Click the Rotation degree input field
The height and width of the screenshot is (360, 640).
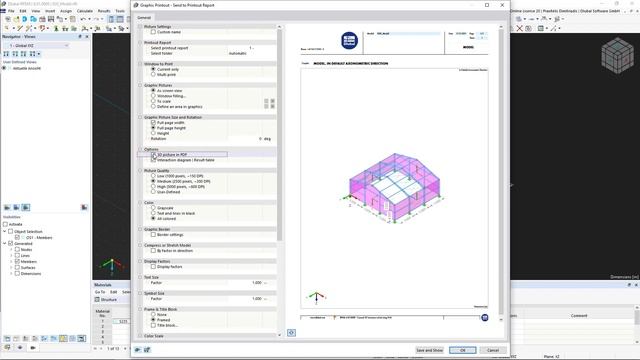(251, 139)
